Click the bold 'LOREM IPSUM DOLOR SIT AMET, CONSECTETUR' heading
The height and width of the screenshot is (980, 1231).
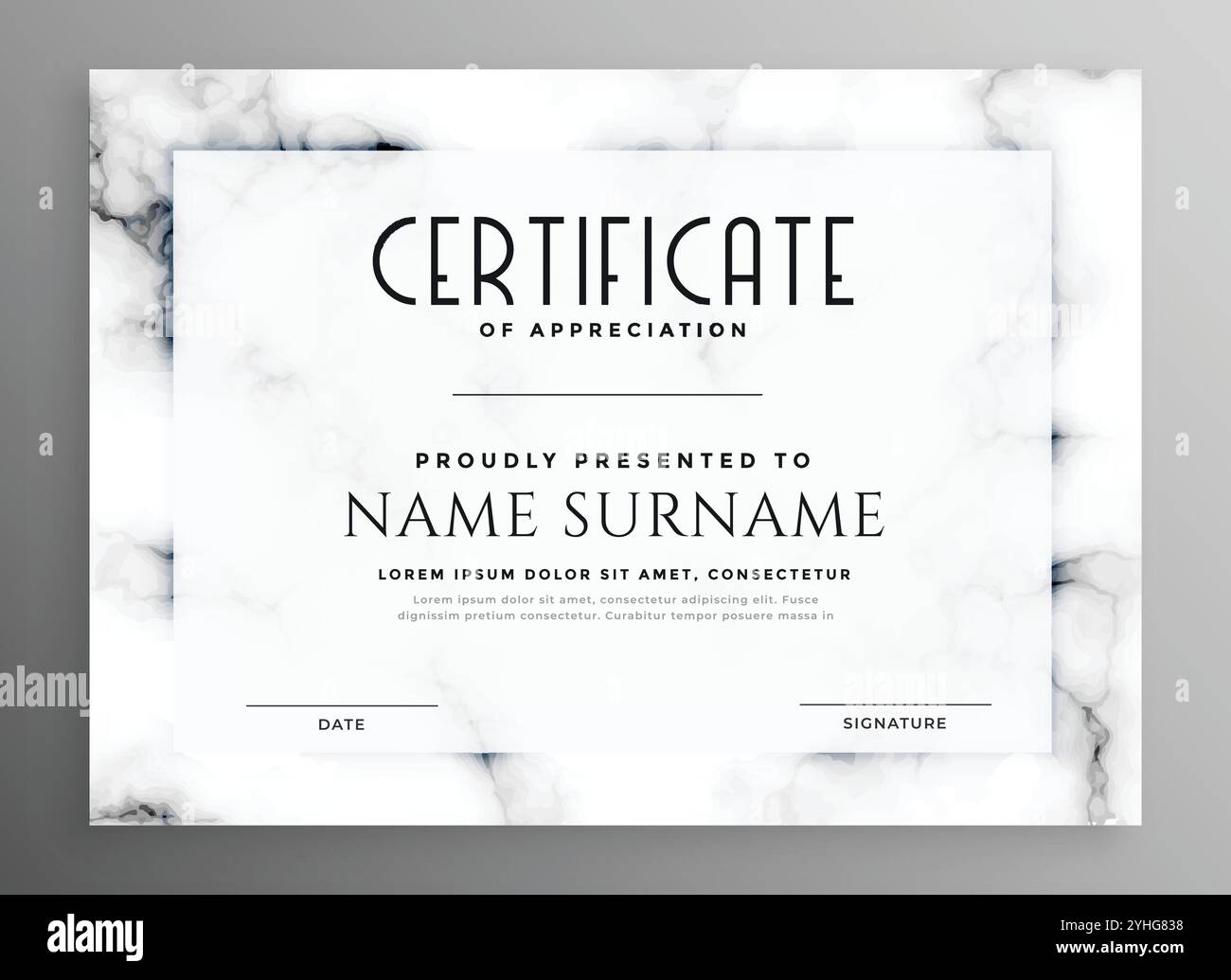pos(615,575)
